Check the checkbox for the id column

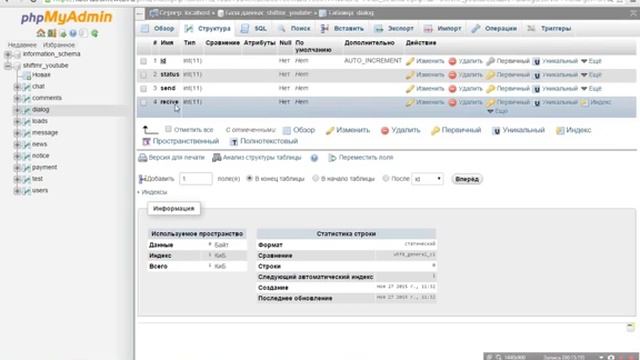pos(143,61)
